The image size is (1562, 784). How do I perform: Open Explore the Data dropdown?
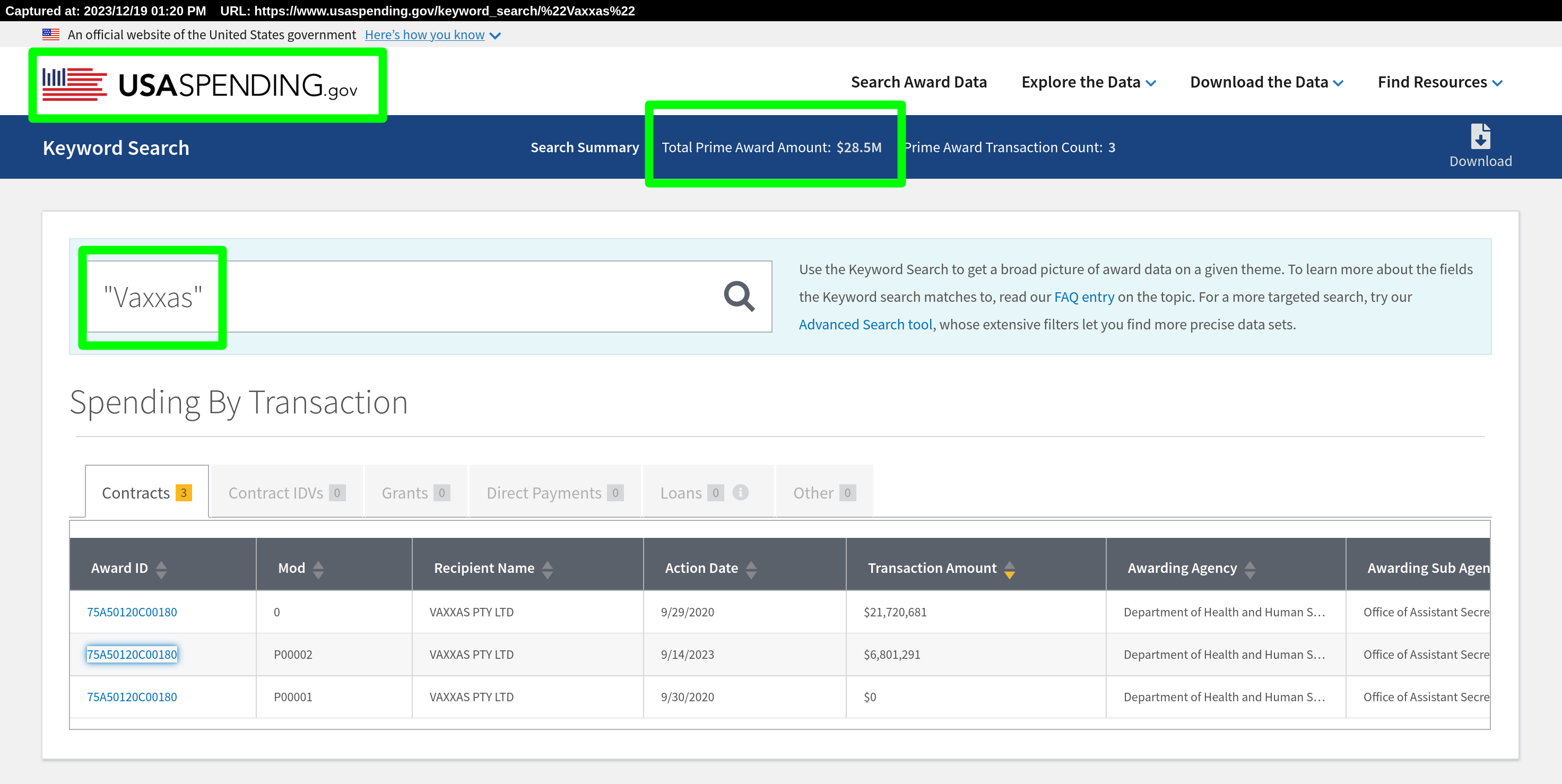[1088, 82]
